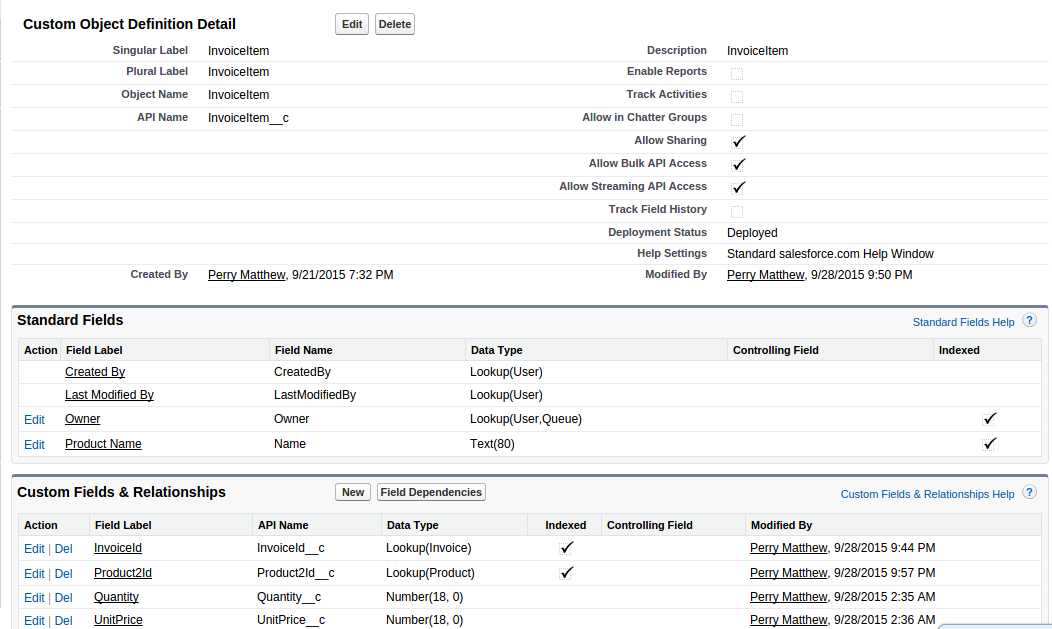Open Perry Matthew link in UnitPrice row
This screenshot has height=629, width=1052.
(x=788, y=620)
